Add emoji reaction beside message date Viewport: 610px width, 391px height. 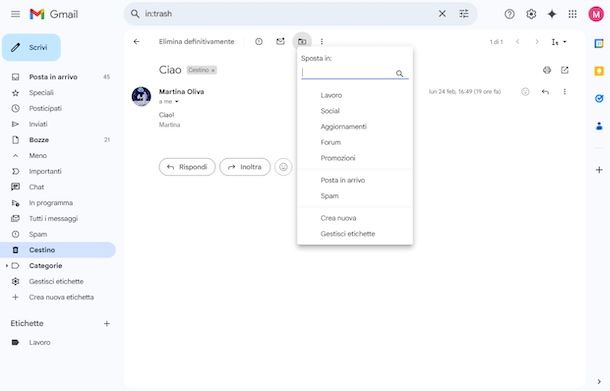525,92
